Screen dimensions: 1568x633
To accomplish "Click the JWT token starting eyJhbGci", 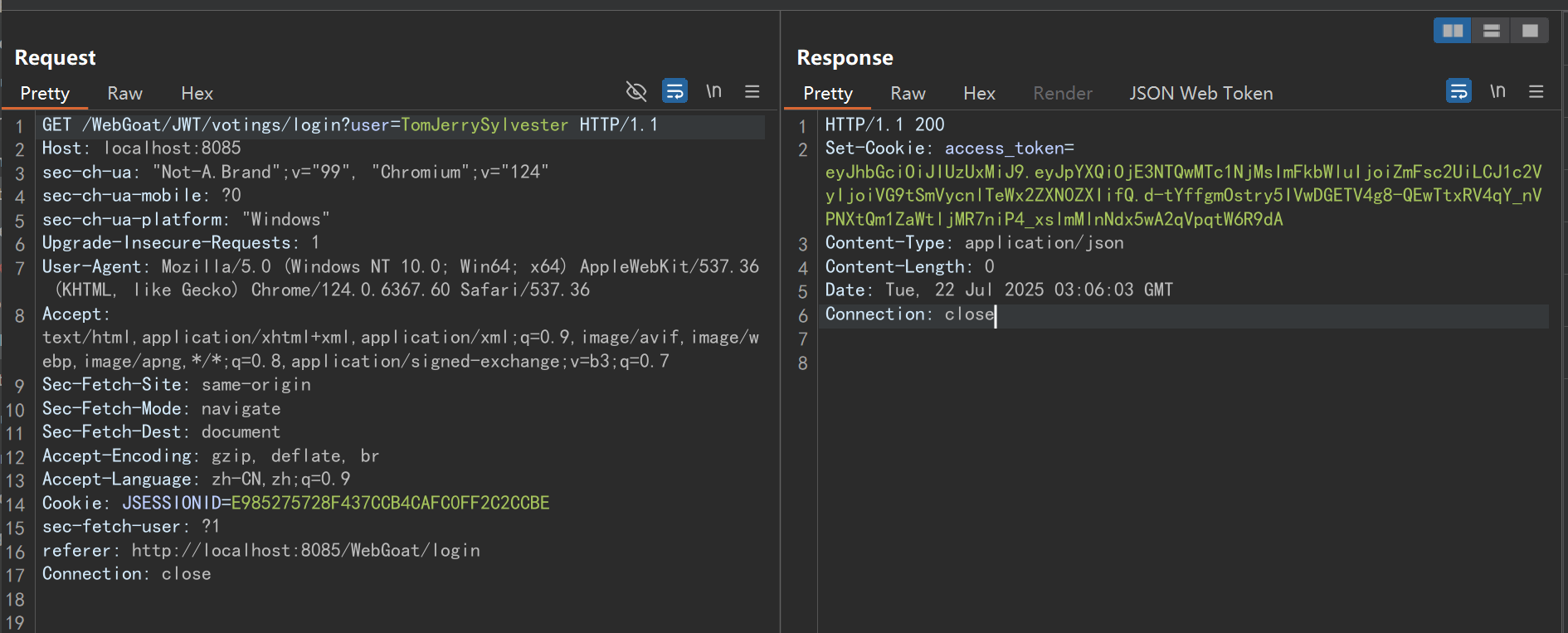I will 1184,195.
